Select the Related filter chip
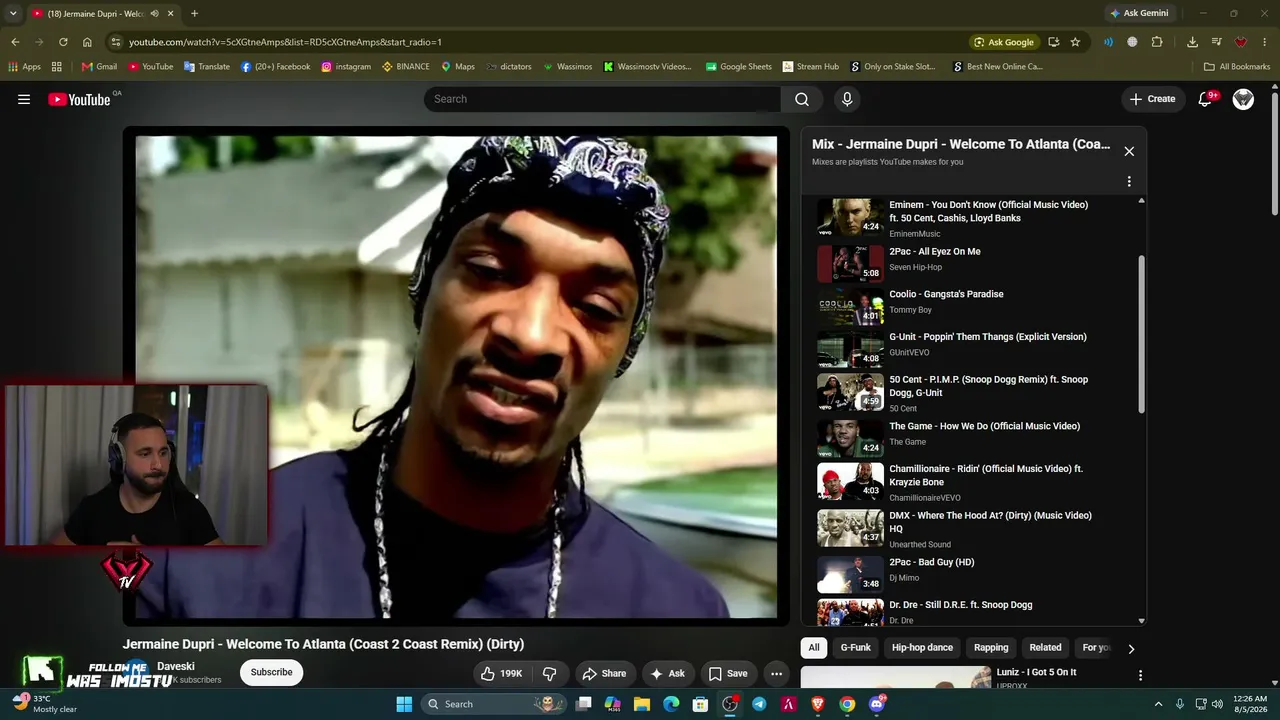1280x720 pixels. 1045,647
